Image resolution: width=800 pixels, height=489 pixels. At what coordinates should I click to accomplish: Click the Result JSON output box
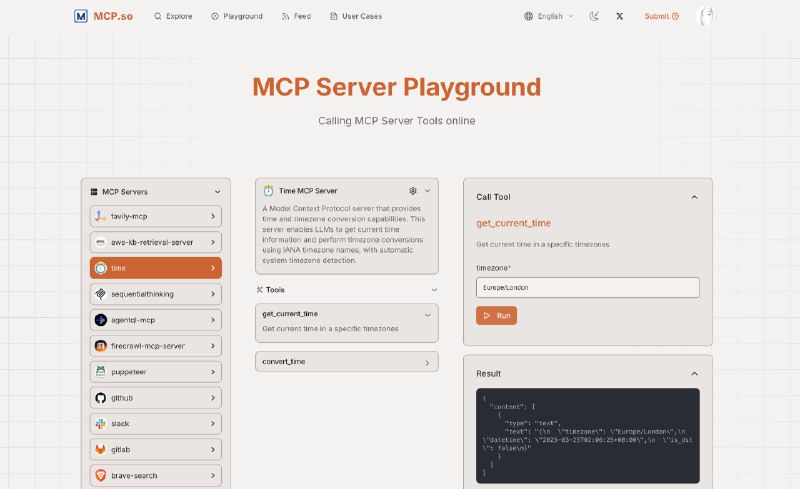point(588,435)
